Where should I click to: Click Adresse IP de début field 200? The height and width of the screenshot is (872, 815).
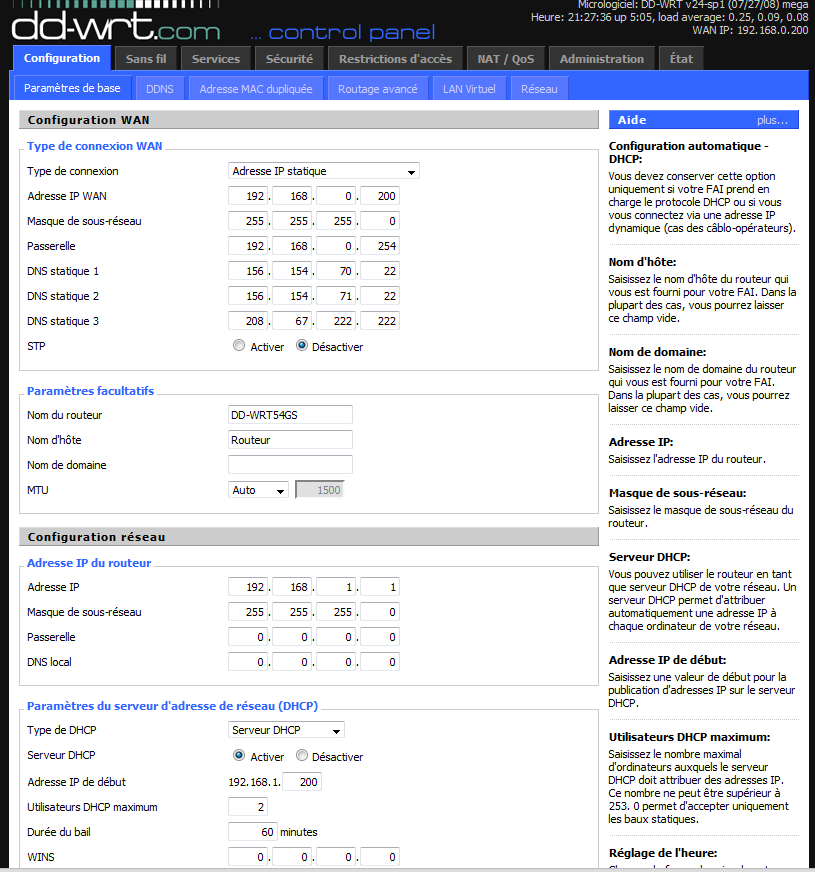302,782
